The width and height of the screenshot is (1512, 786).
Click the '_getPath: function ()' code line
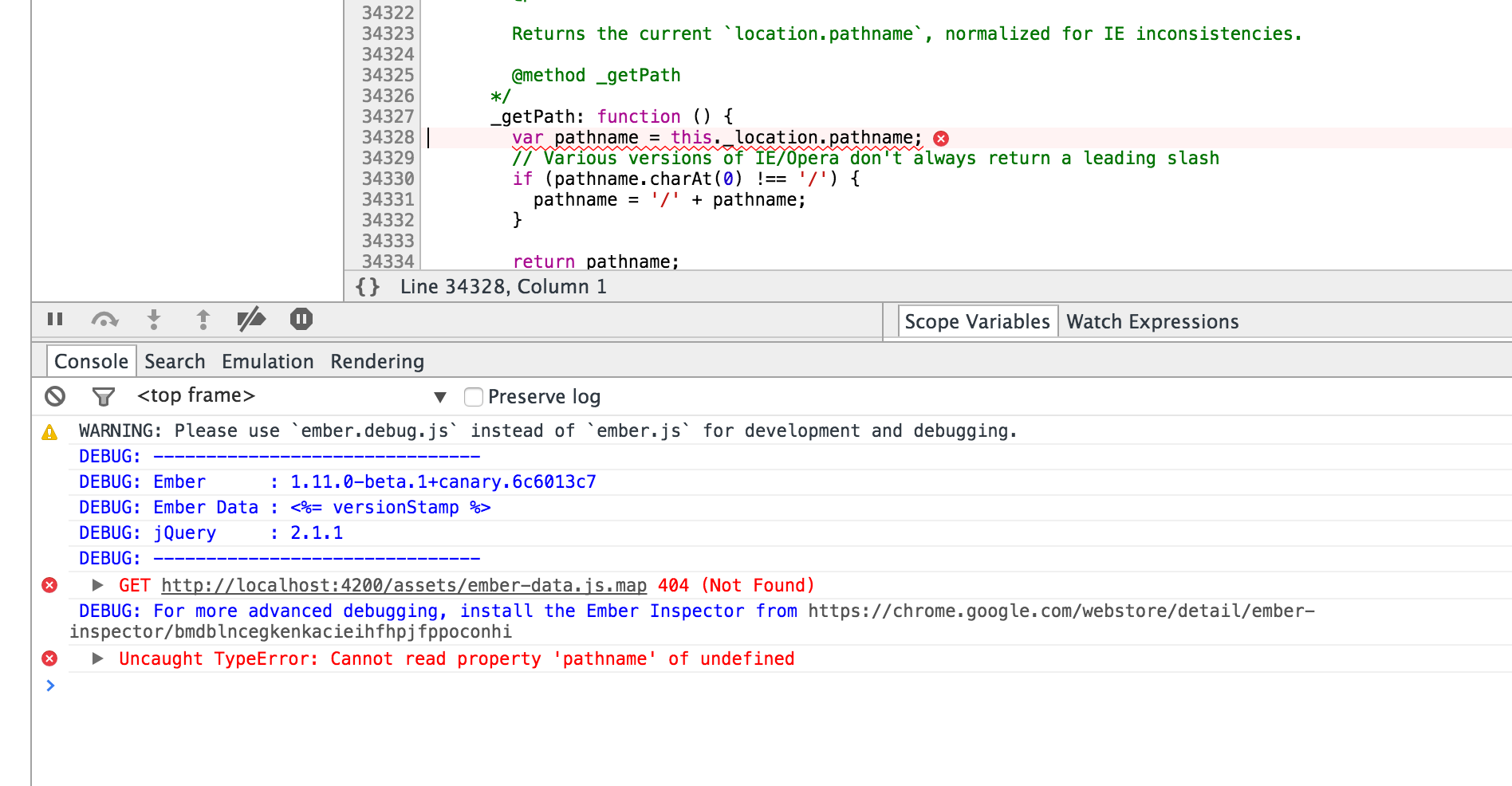(612, 116)
